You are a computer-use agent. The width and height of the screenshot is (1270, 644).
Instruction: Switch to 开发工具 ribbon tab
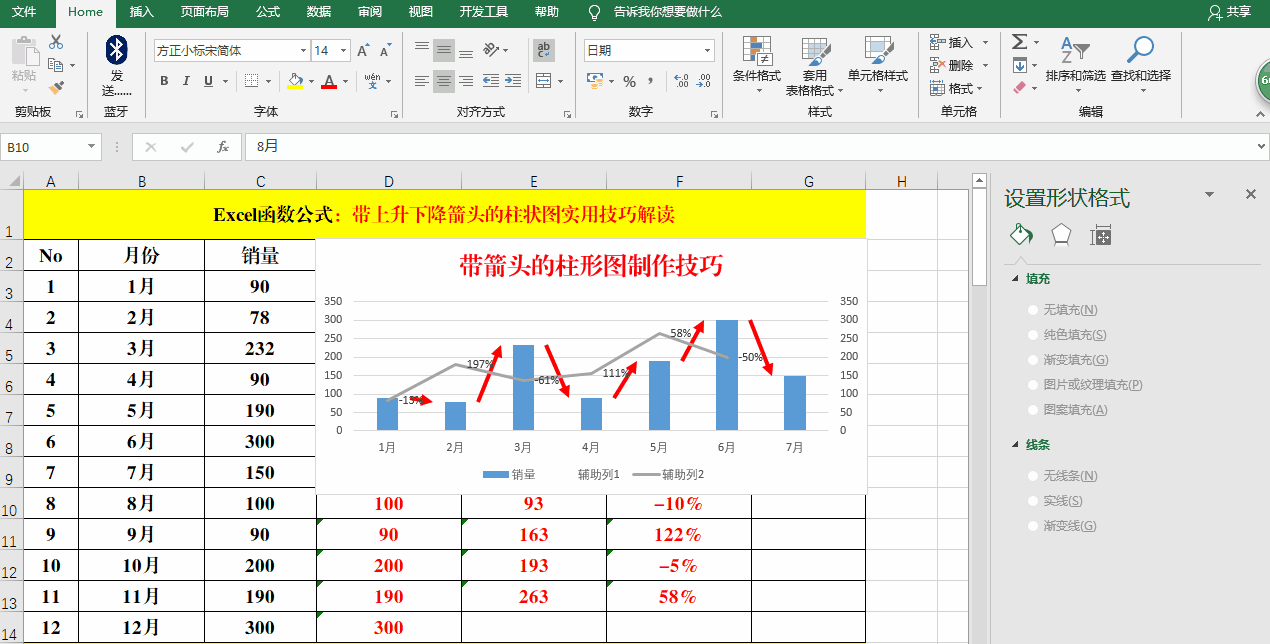(484, 12)
